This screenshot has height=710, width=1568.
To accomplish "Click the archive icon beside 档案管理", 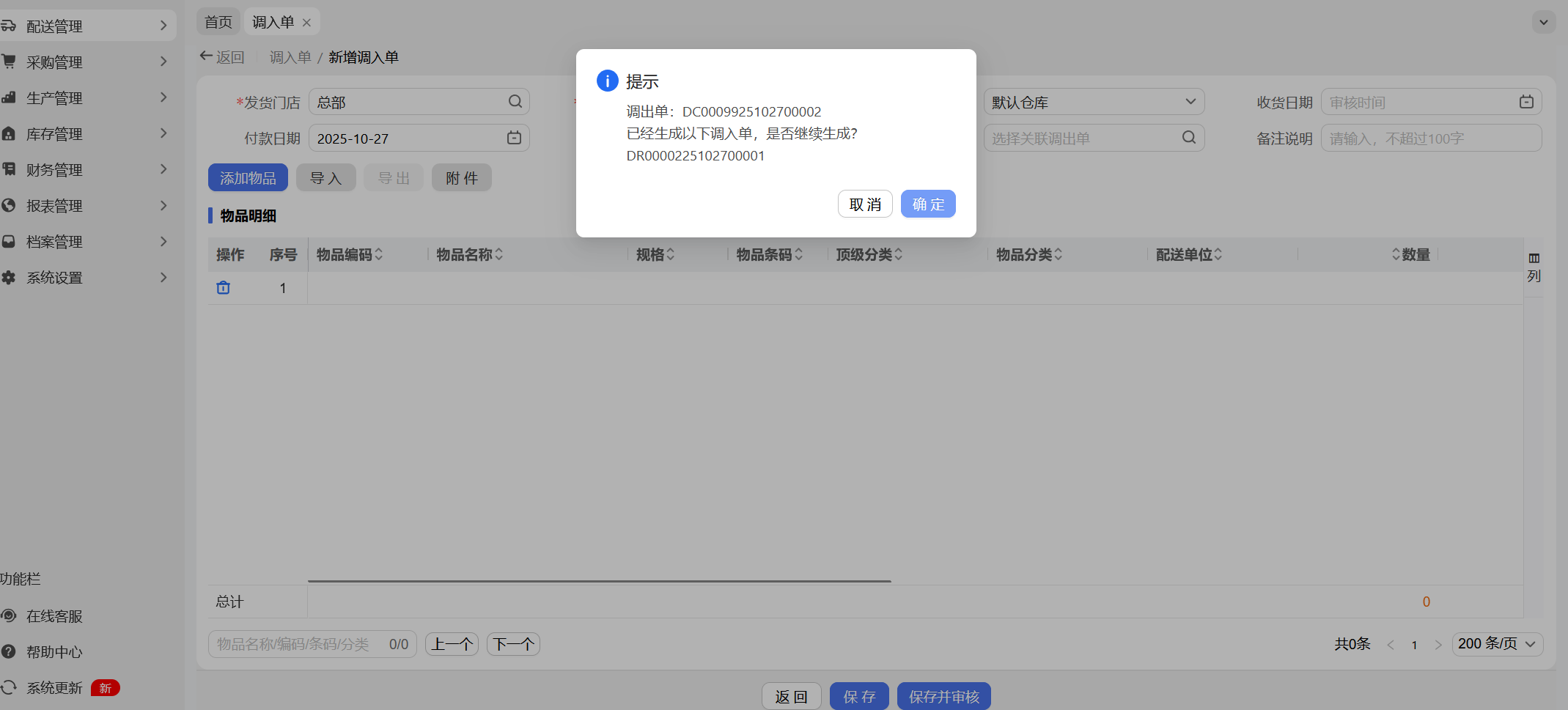I will pyautogui.click(x=9, y=241).
